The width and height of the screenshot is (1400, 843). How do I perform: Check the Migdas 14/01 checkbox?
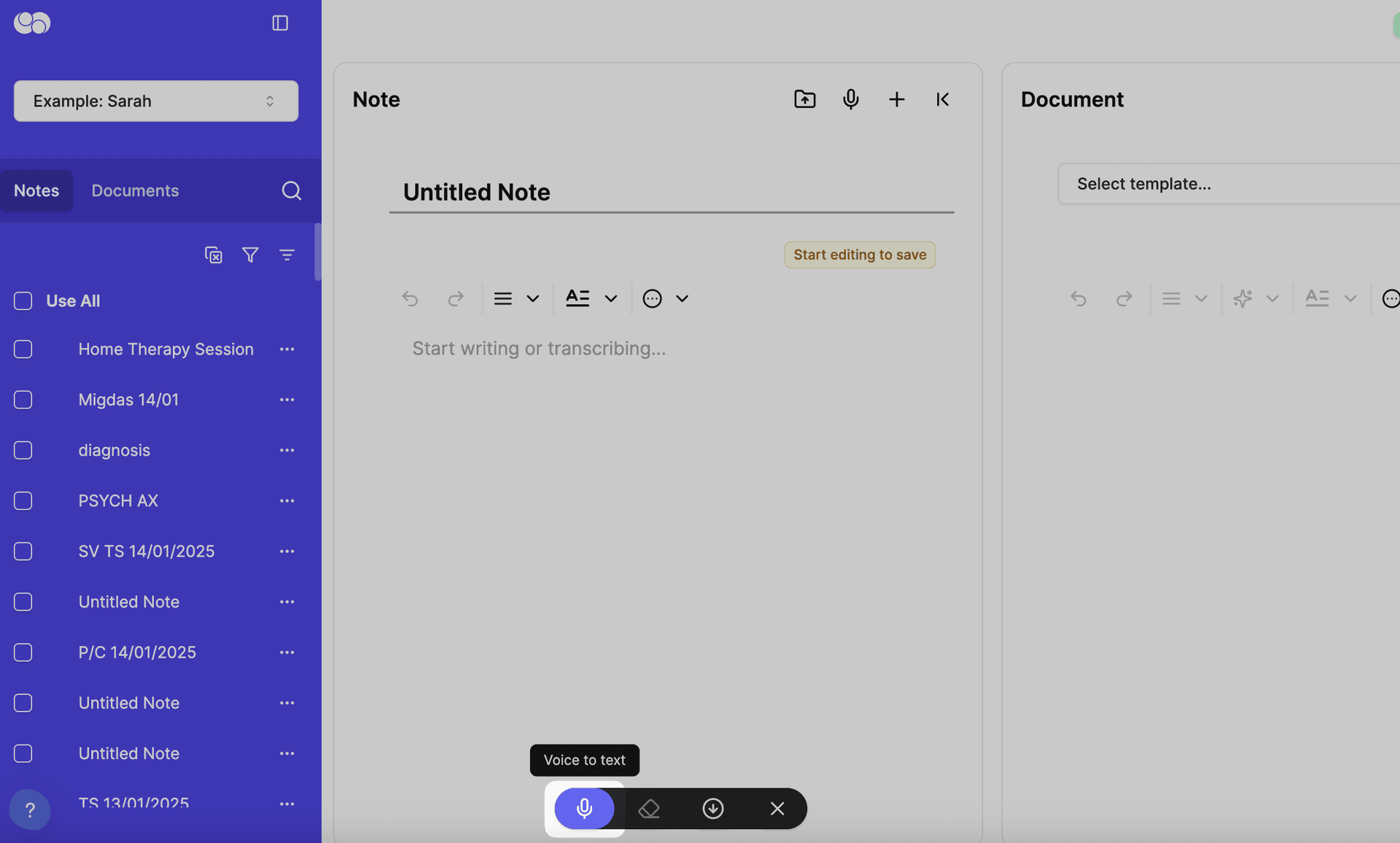click(23, 400)
